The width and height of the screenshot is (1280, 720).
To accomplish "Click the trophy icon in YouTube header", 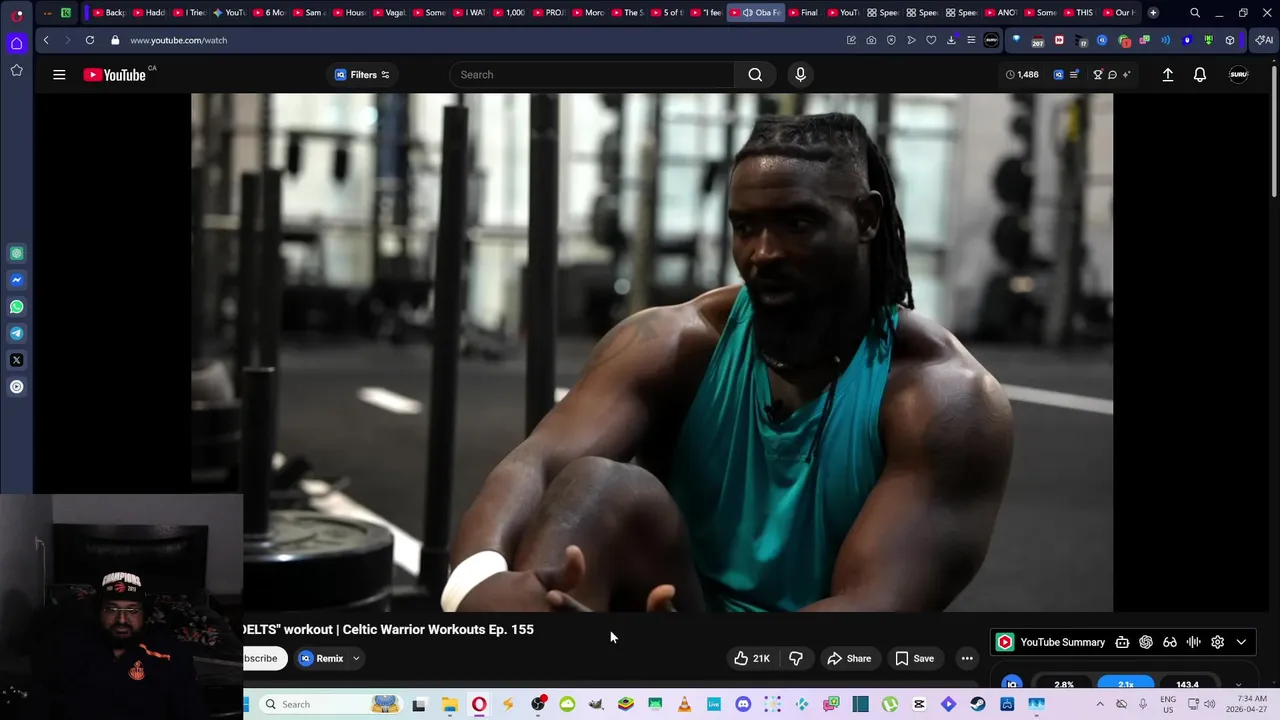I will click(x=1097, y=75).
